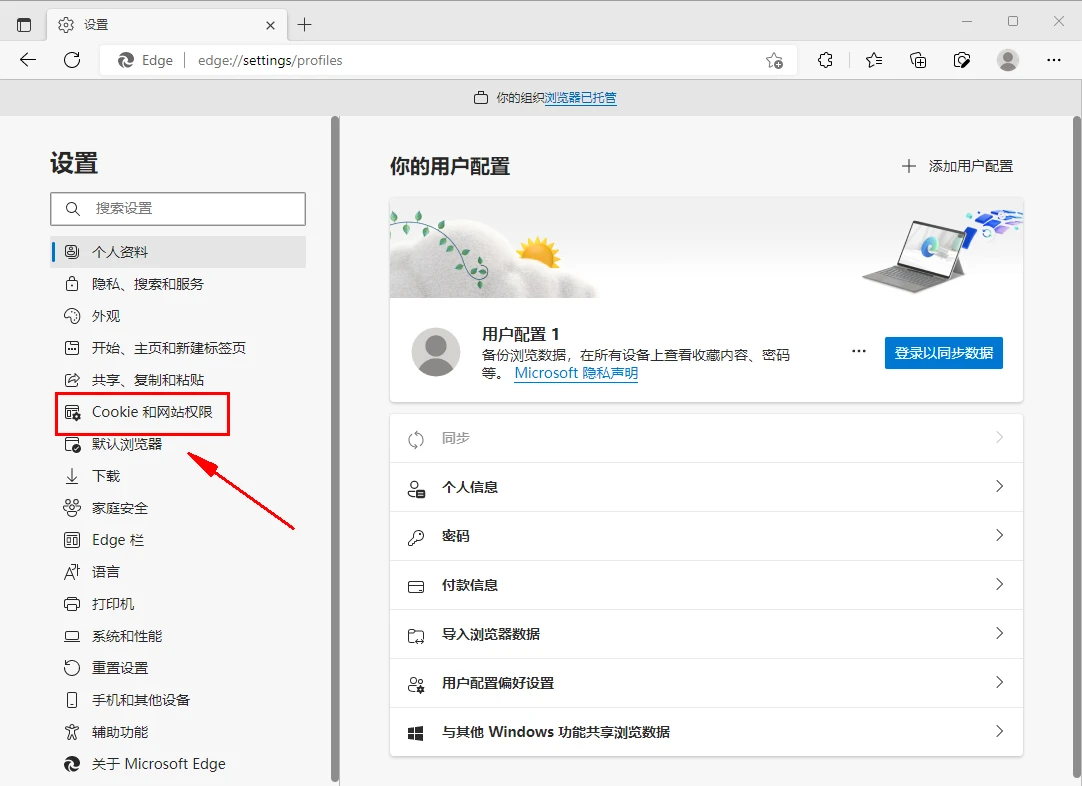Screen dimensions: 1082x786
Task: Click the 搜索设置 search box
Action: tap(178, 208)
